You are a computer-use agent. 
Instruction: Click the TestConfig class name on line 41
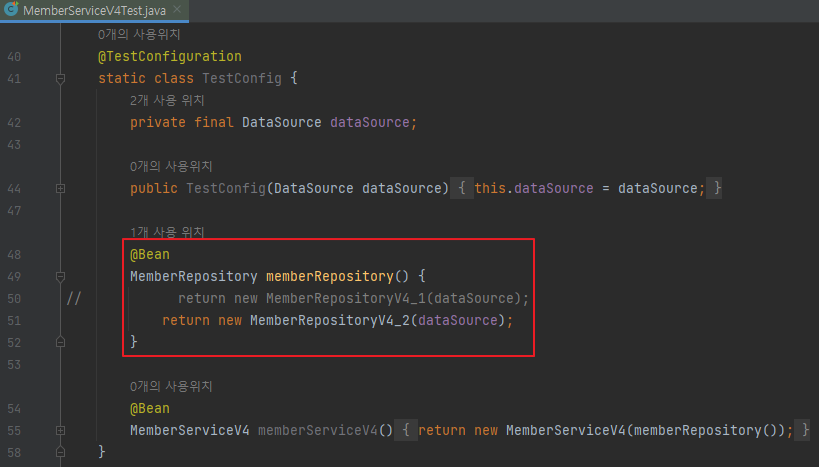[x=242, y=78]
